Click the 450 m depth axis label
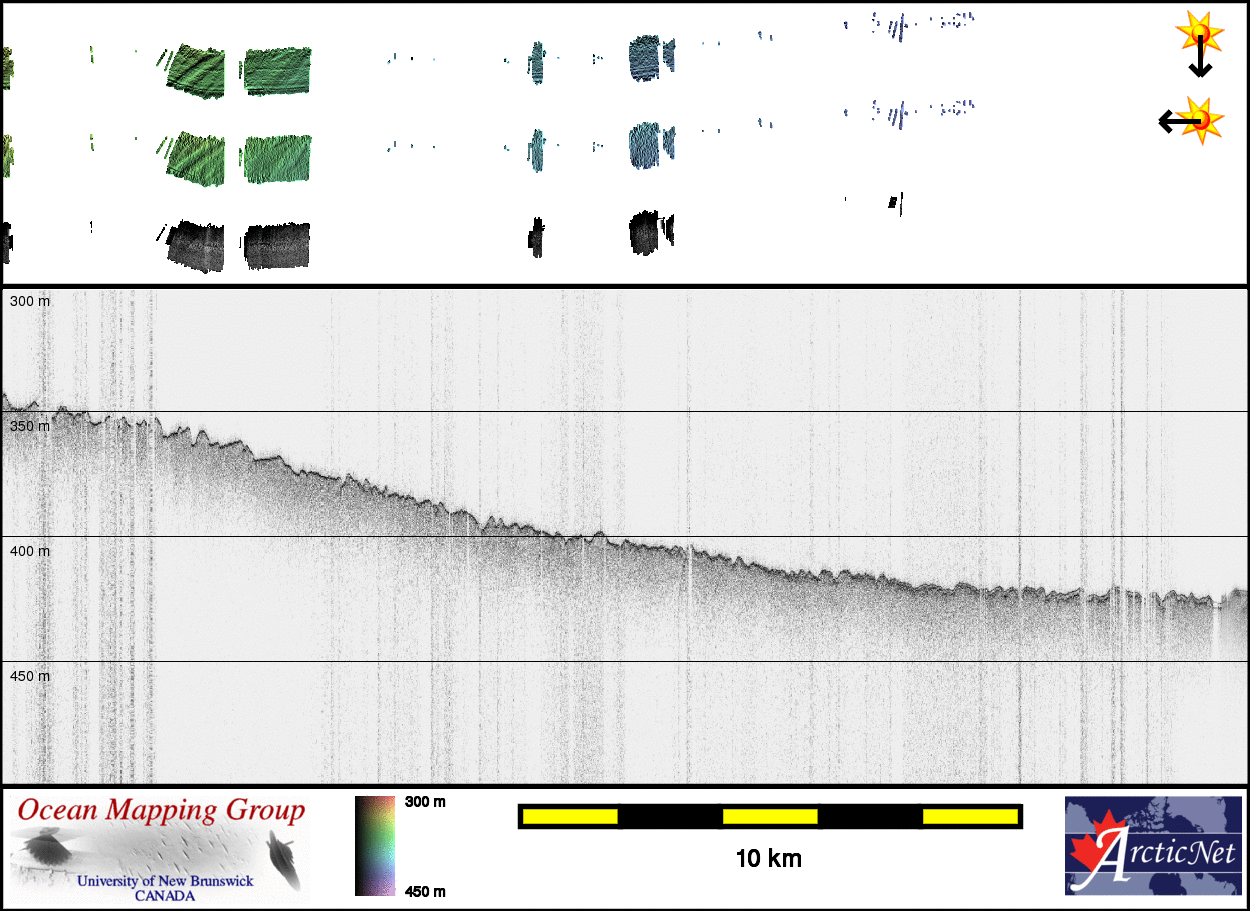 click(30, 676)
